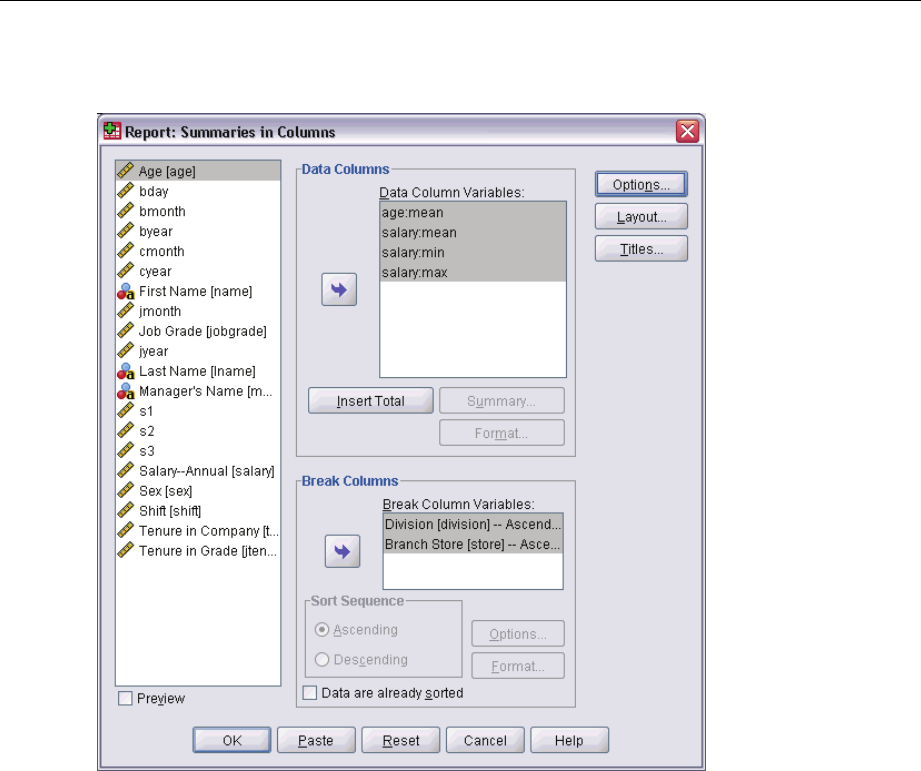
Task: Click the ruler icon next to jmonth
Action: (x=126, y=310)
